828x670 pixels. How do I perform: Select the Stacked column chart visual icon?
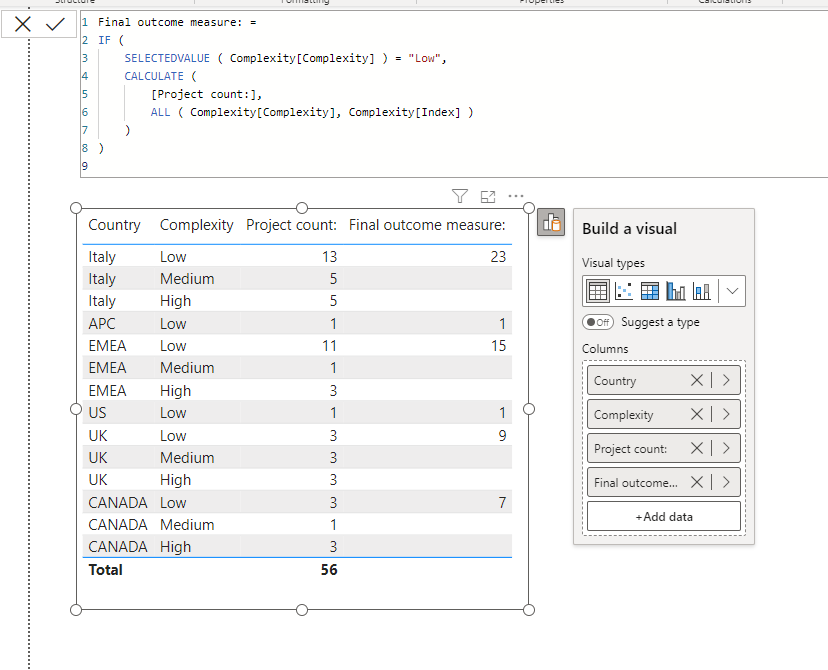(701, 291)
